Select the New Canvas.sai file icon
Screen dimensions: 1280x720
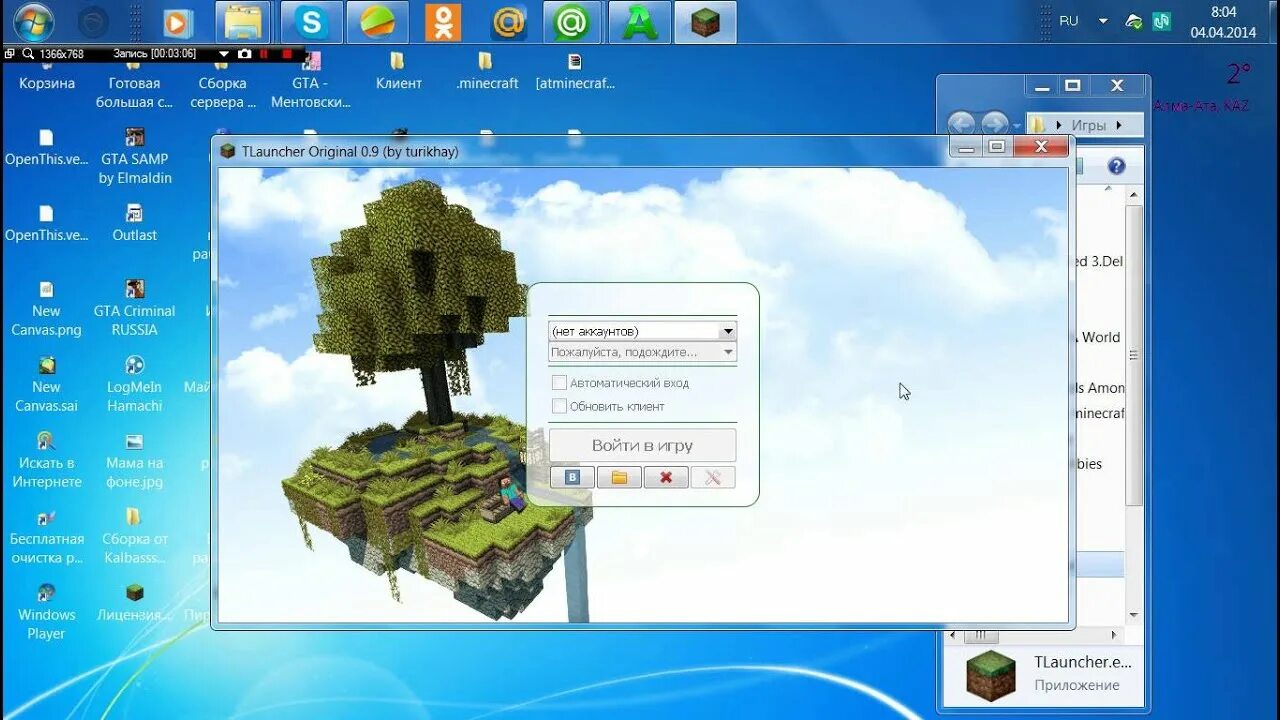coord(46,385)
